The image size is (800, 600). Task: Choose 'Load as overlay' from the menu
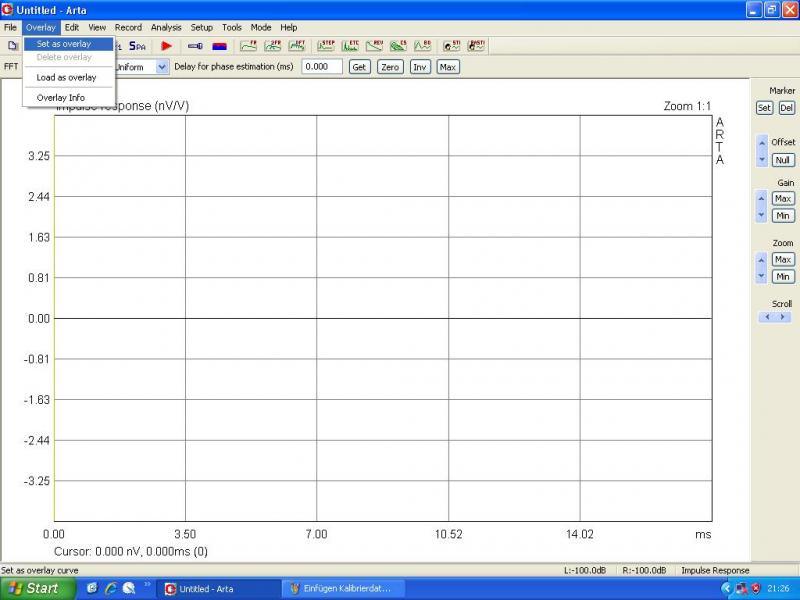tap(66, 77)
